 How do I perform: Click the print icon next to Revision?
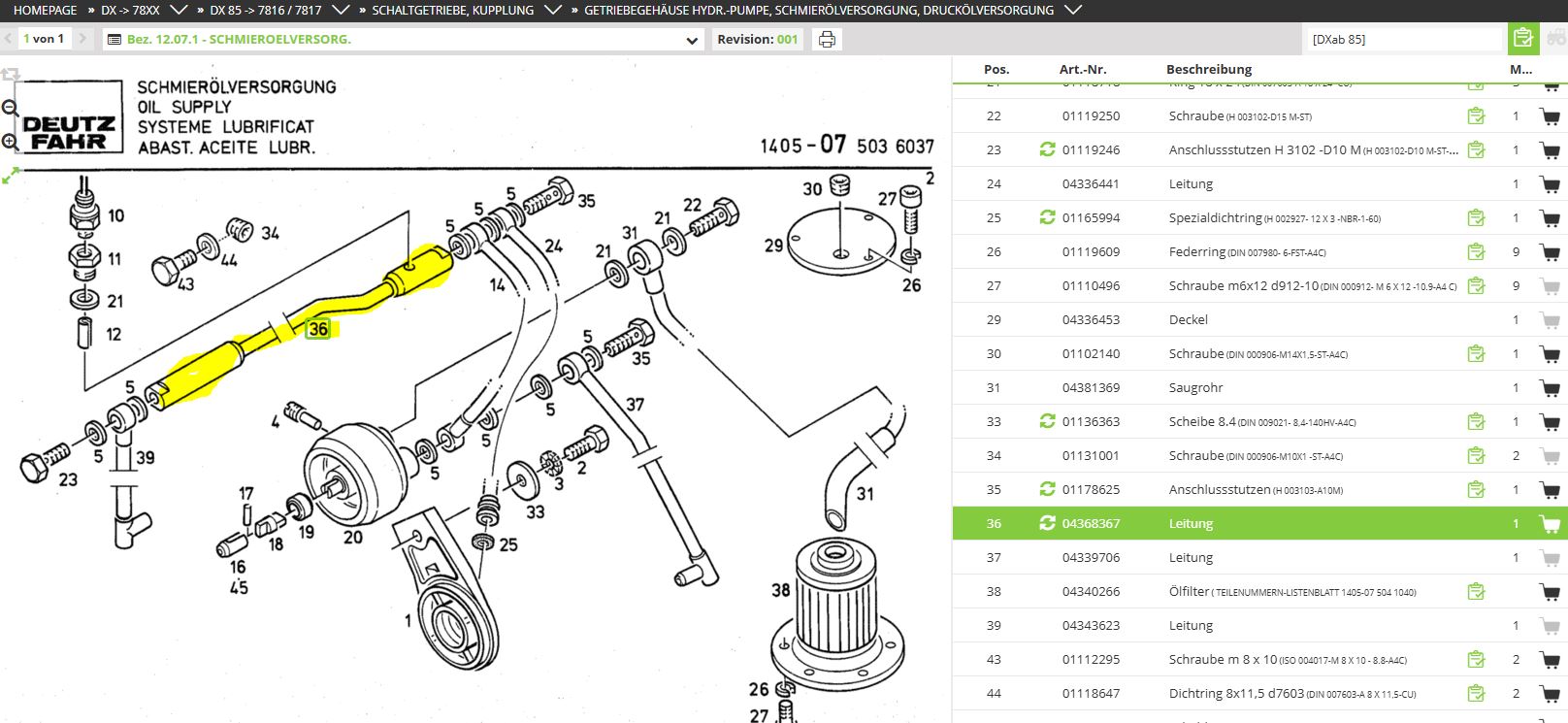[827, 40]
